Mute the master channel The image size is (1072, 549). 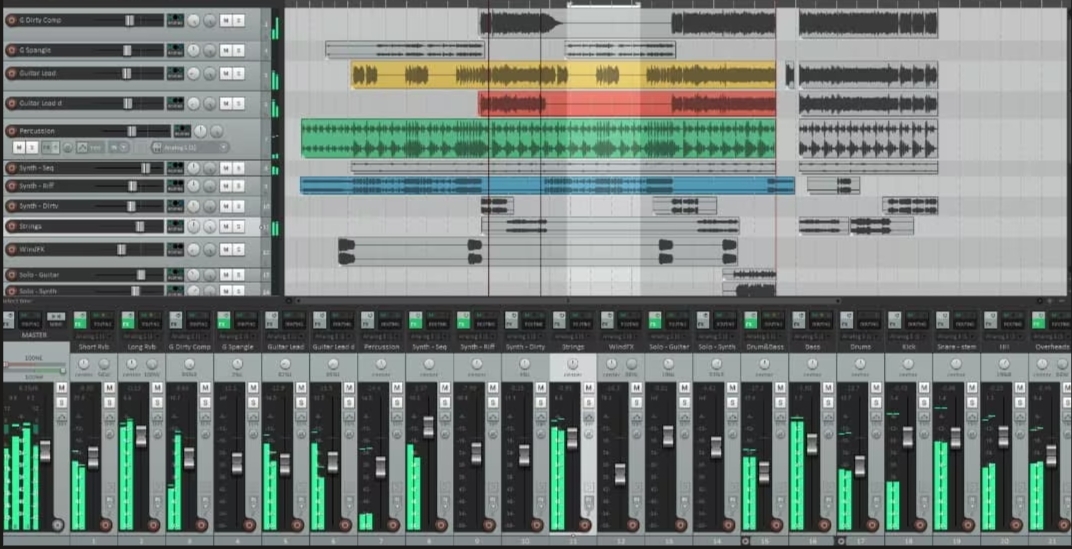click(62, 388)
